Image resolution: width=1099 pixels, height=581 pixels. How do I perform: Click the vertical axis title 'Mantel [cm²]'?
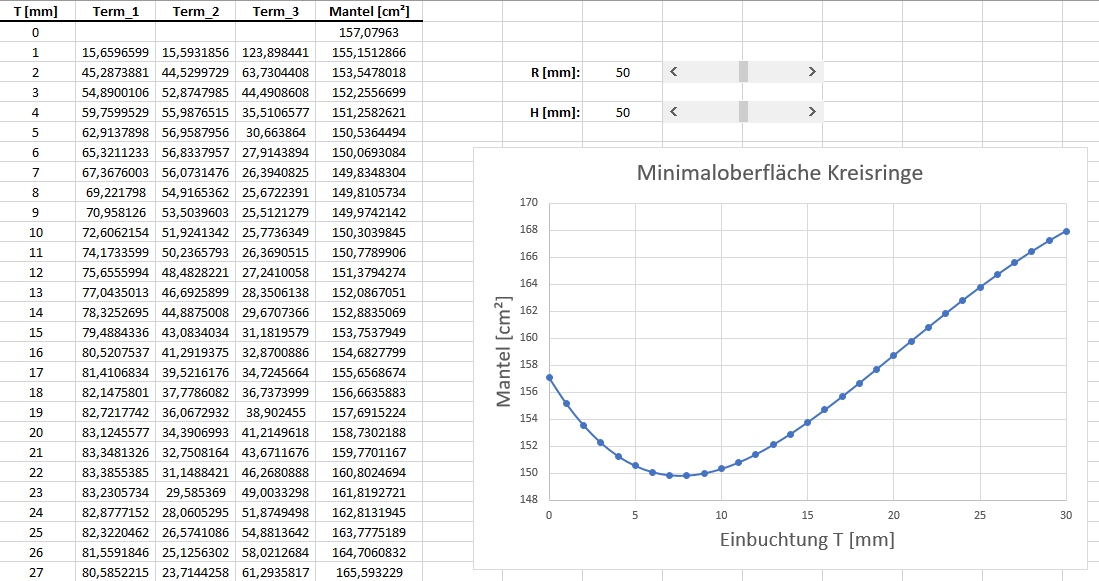(x=503, y=351)
